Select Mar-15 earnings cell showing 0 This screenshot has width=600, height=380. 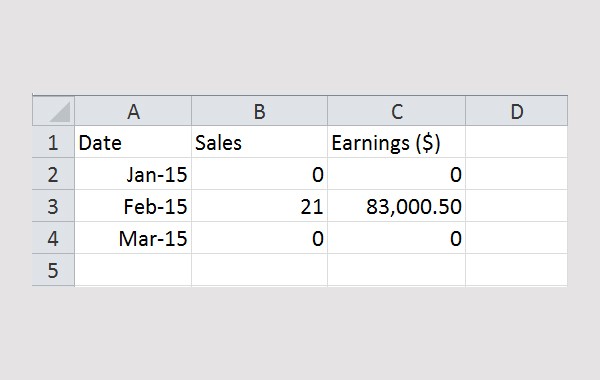tap(396, 238)
